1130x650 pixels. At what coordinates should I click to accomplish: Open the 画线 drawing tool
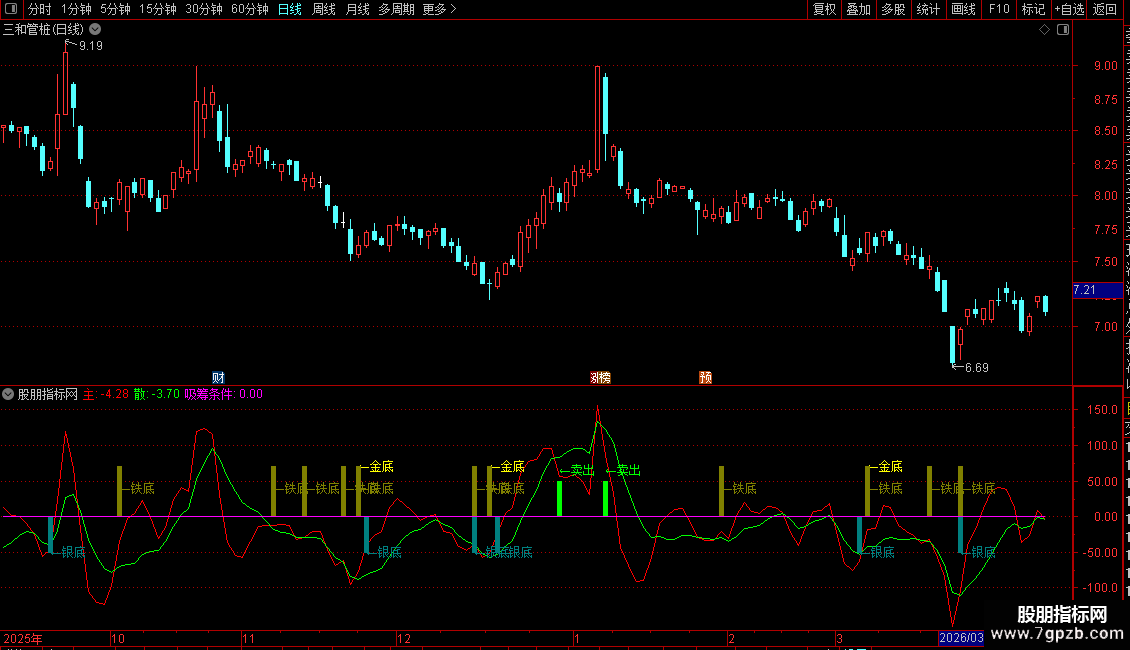click(963, 9)
